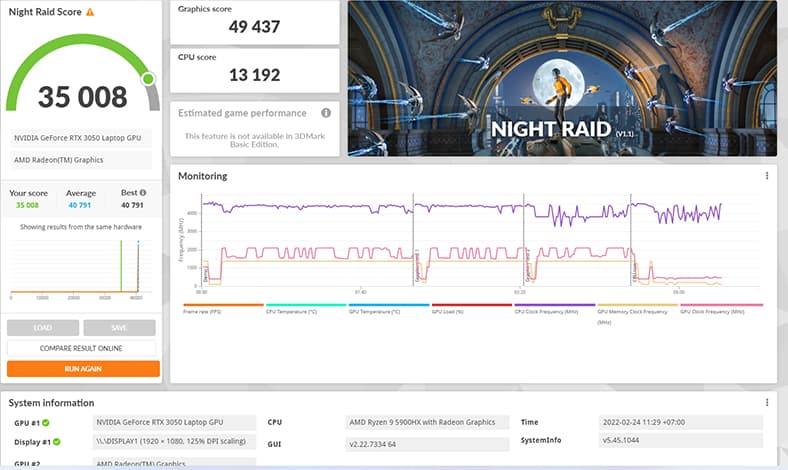Click the AMD Radeon(TM) Graphics label under score
788x470 pixels.
[81, 160]
